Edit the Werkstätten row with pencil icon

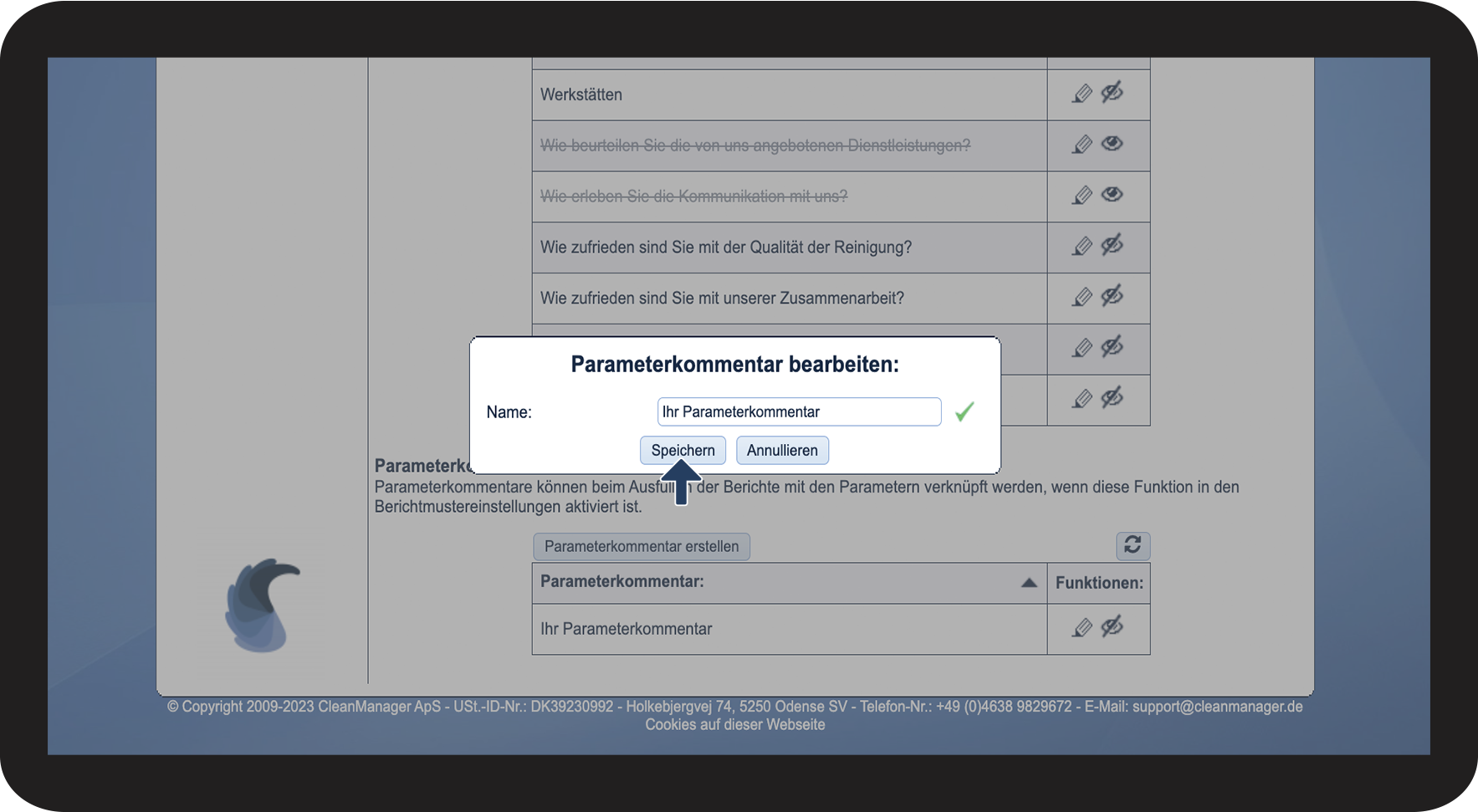point(1082,94)
